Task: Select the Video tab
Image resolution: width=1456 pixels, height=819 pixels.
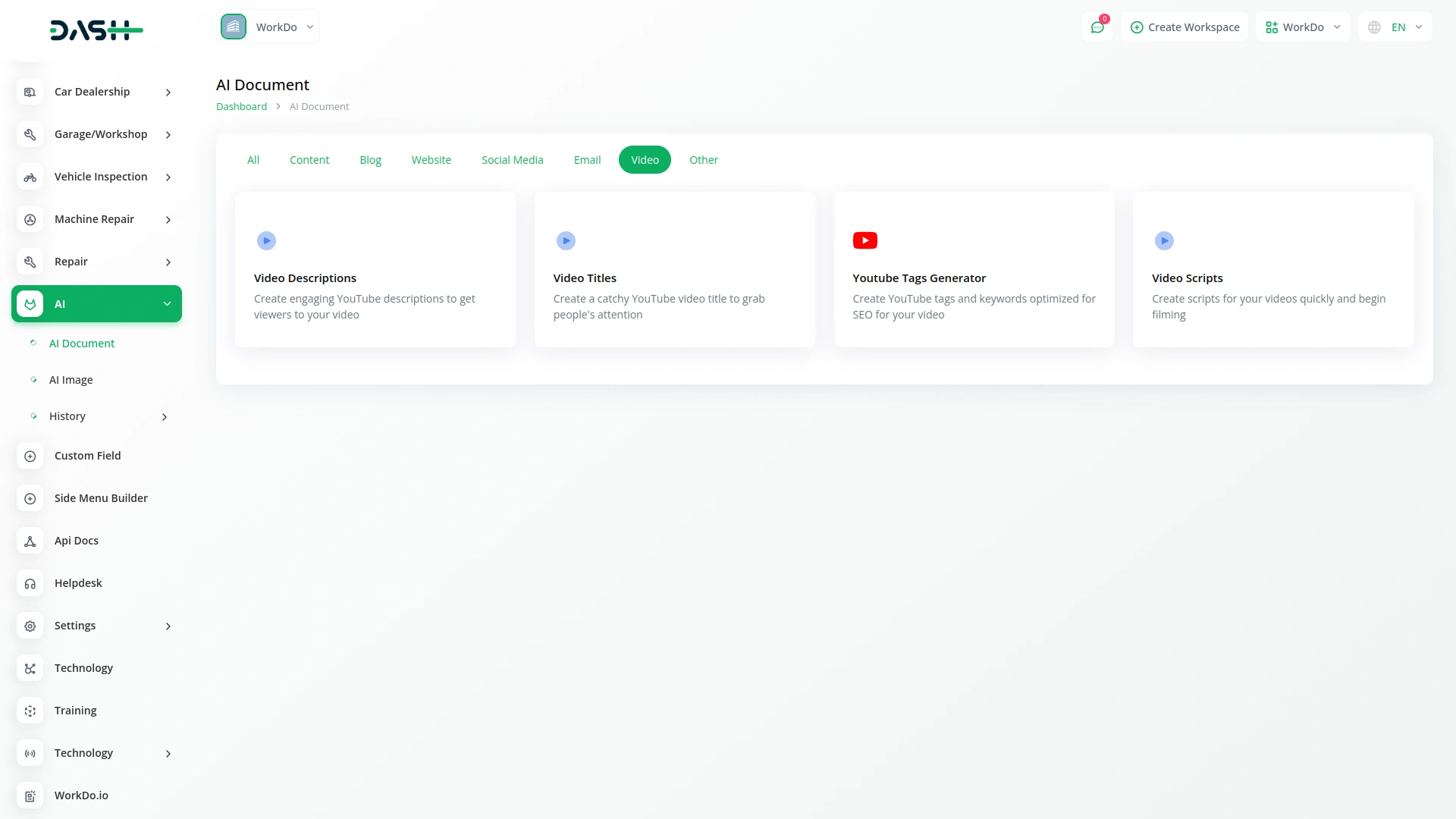Action: pyautogui.click(x=645, y=160)
